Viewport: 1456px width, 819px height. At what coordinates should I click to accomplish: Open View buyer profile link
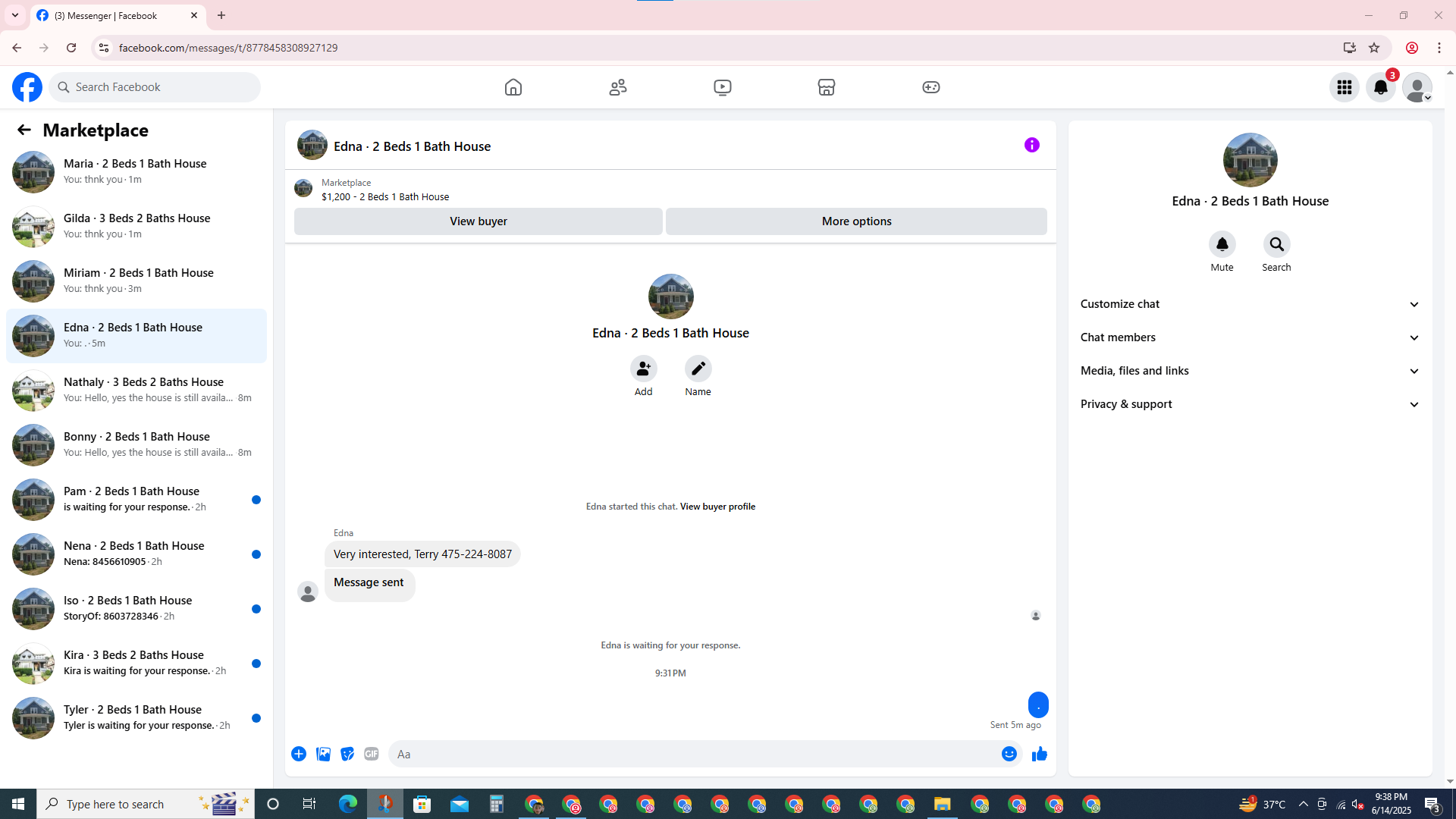pos(717,507)
